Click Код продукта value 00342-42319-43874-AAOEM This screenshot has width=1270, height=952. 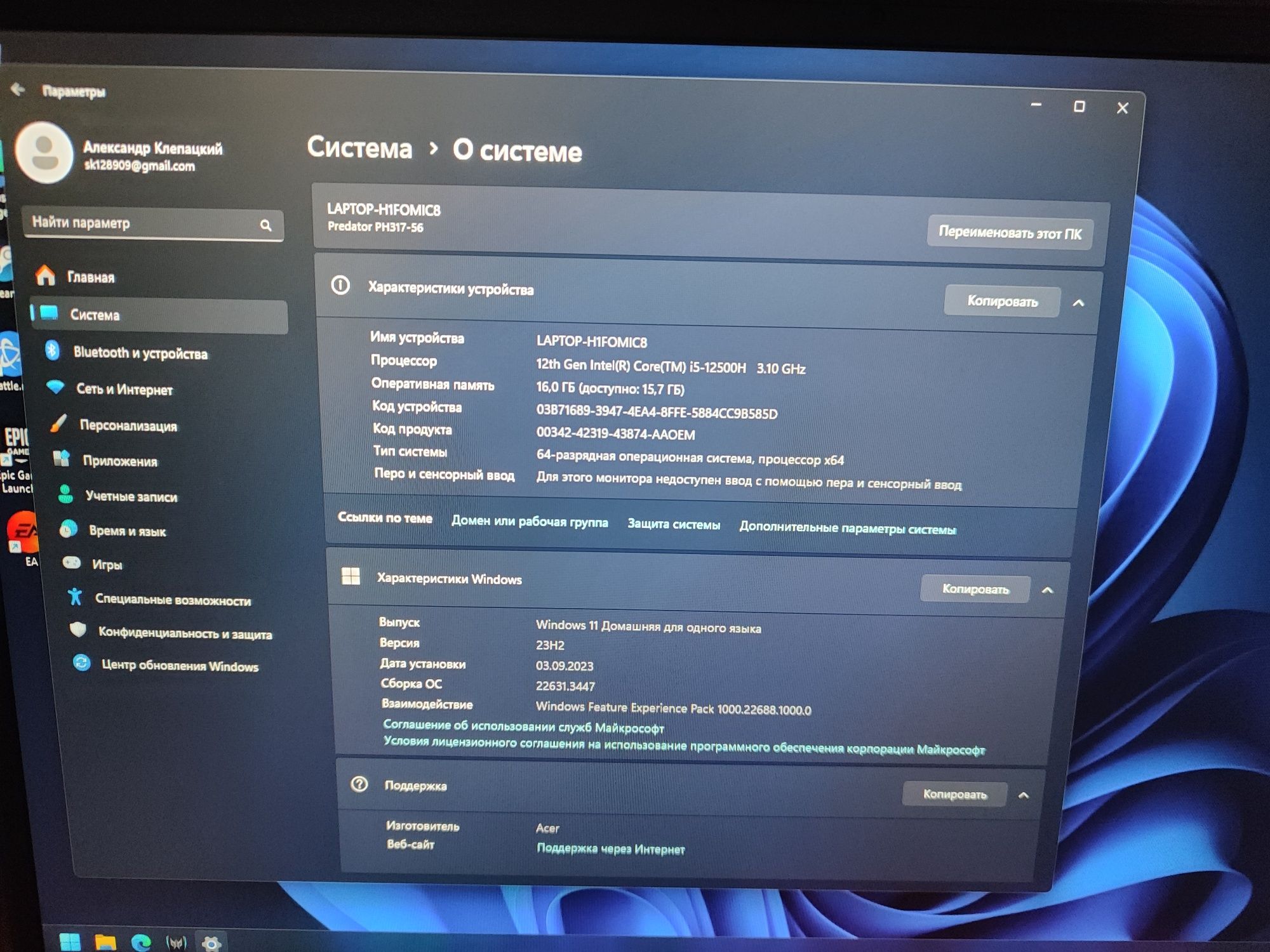coord(615,434)
